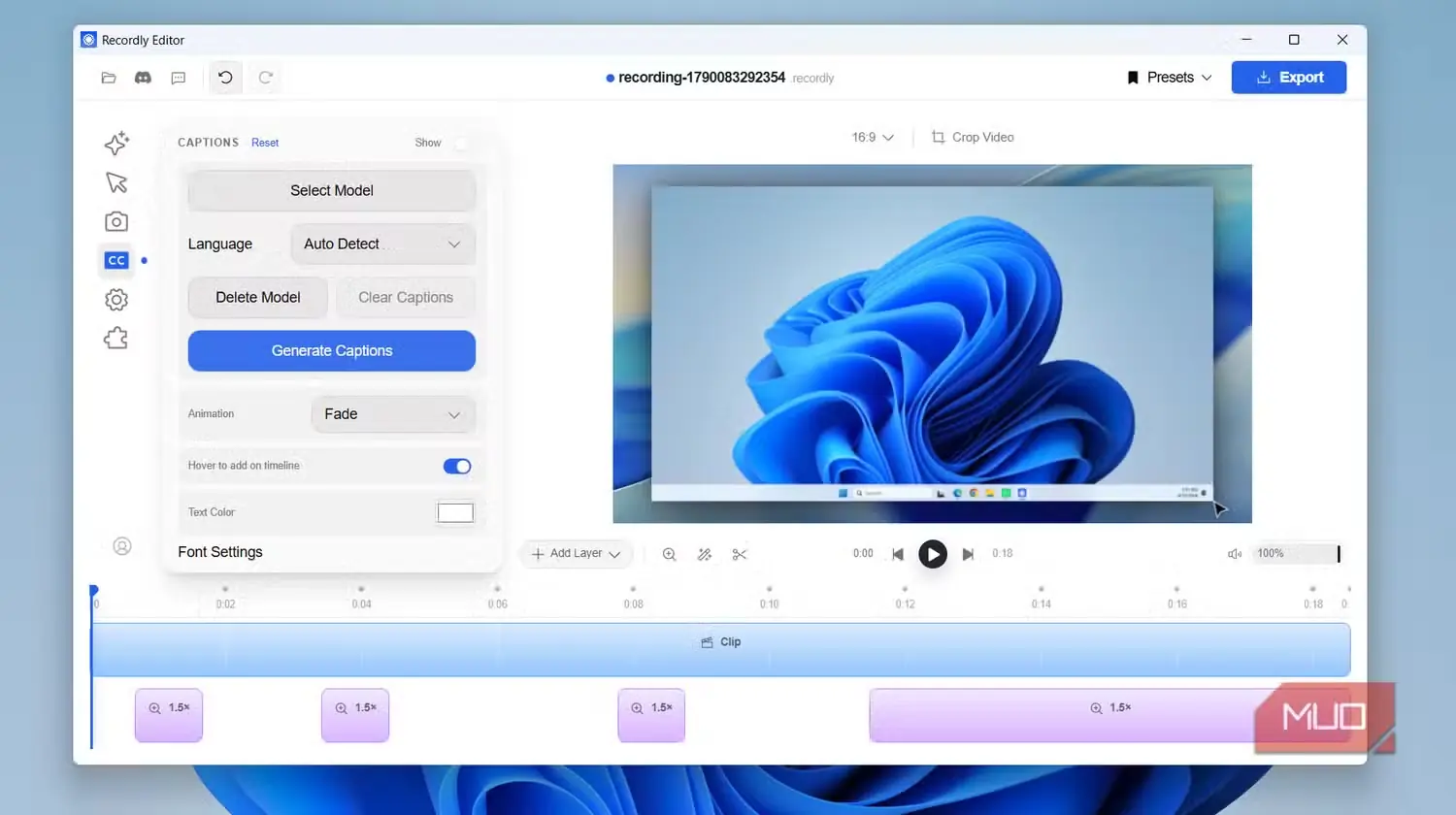Select the first 1.5× zoom segment
1456x815 pixels.
coord(169,716)
